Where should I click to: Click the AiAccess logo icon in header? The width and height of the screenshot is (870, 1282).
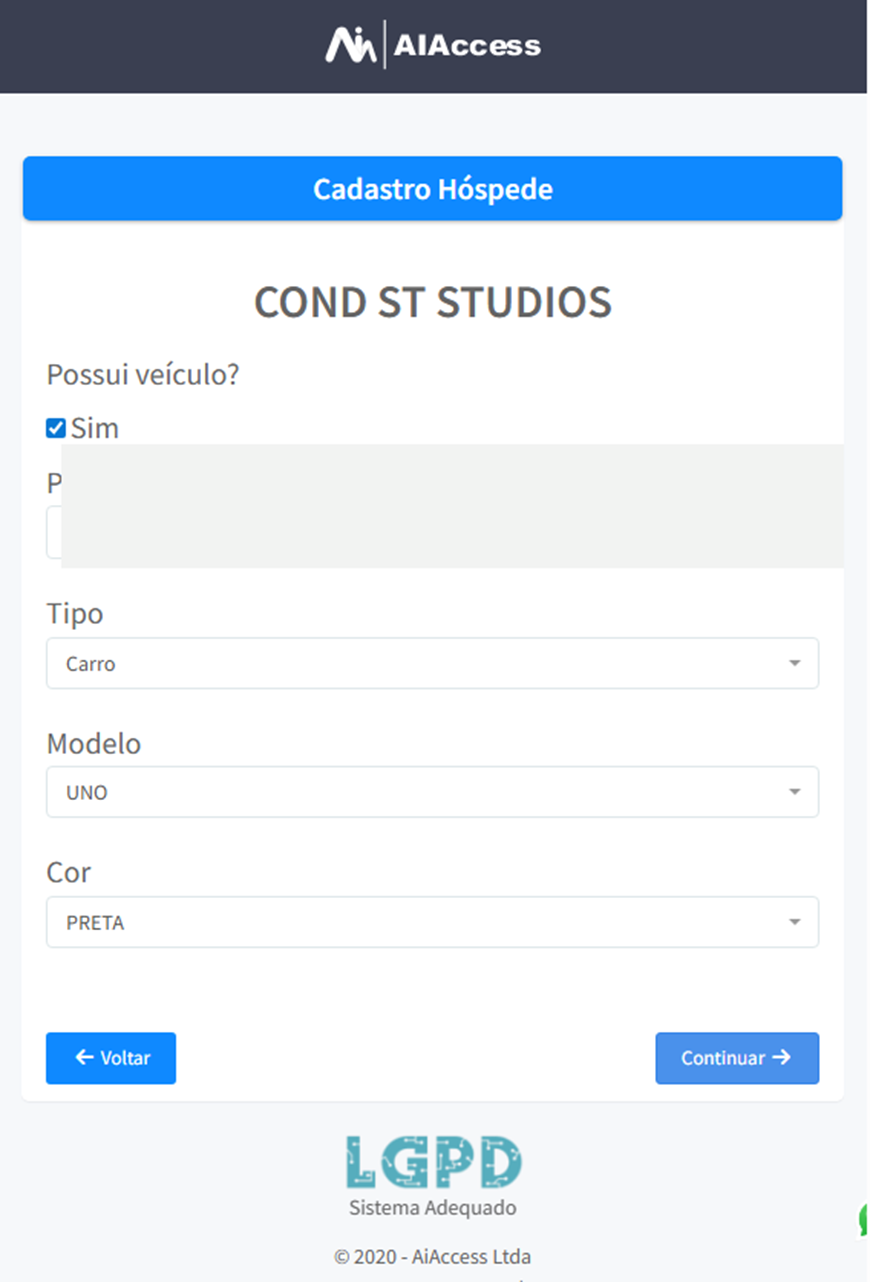pos(350,45)
